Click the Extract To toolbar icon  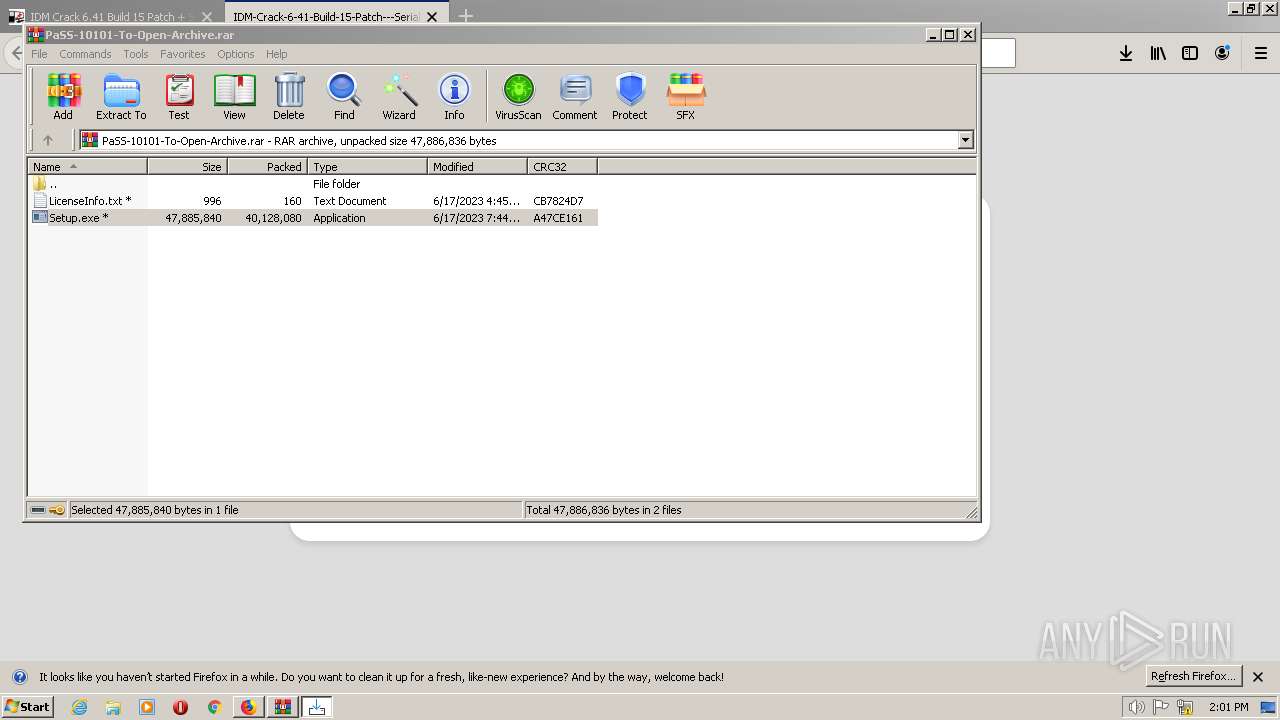(121, 97)
